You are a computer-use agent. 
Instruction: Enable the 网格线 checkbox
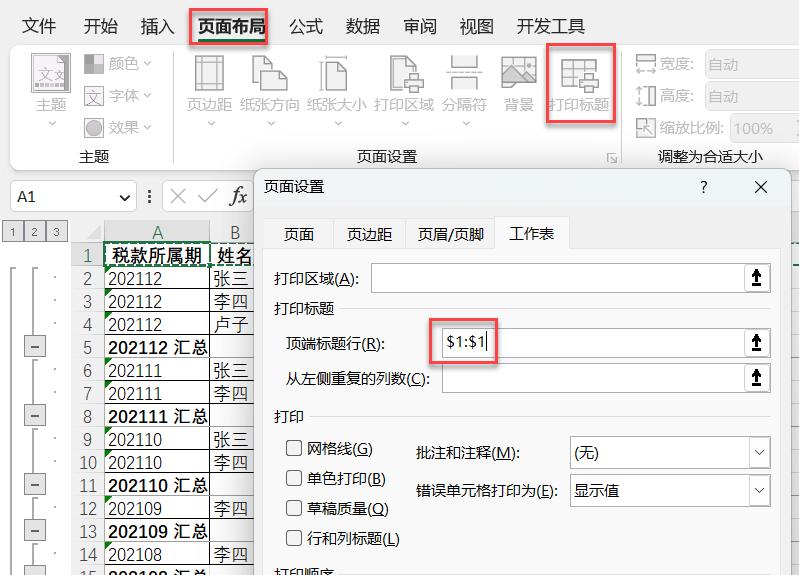click(294, 448)
